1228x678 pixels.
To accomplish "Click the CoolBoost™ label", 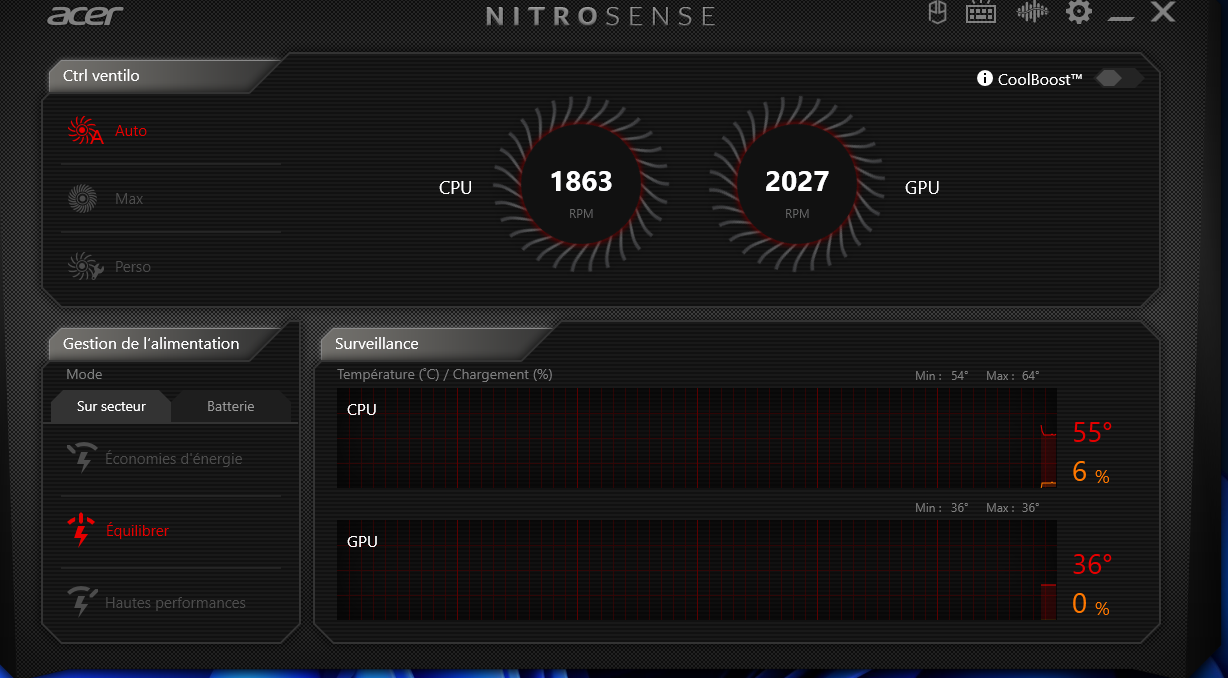I will pyautogui.click(x=1040, y=79).
